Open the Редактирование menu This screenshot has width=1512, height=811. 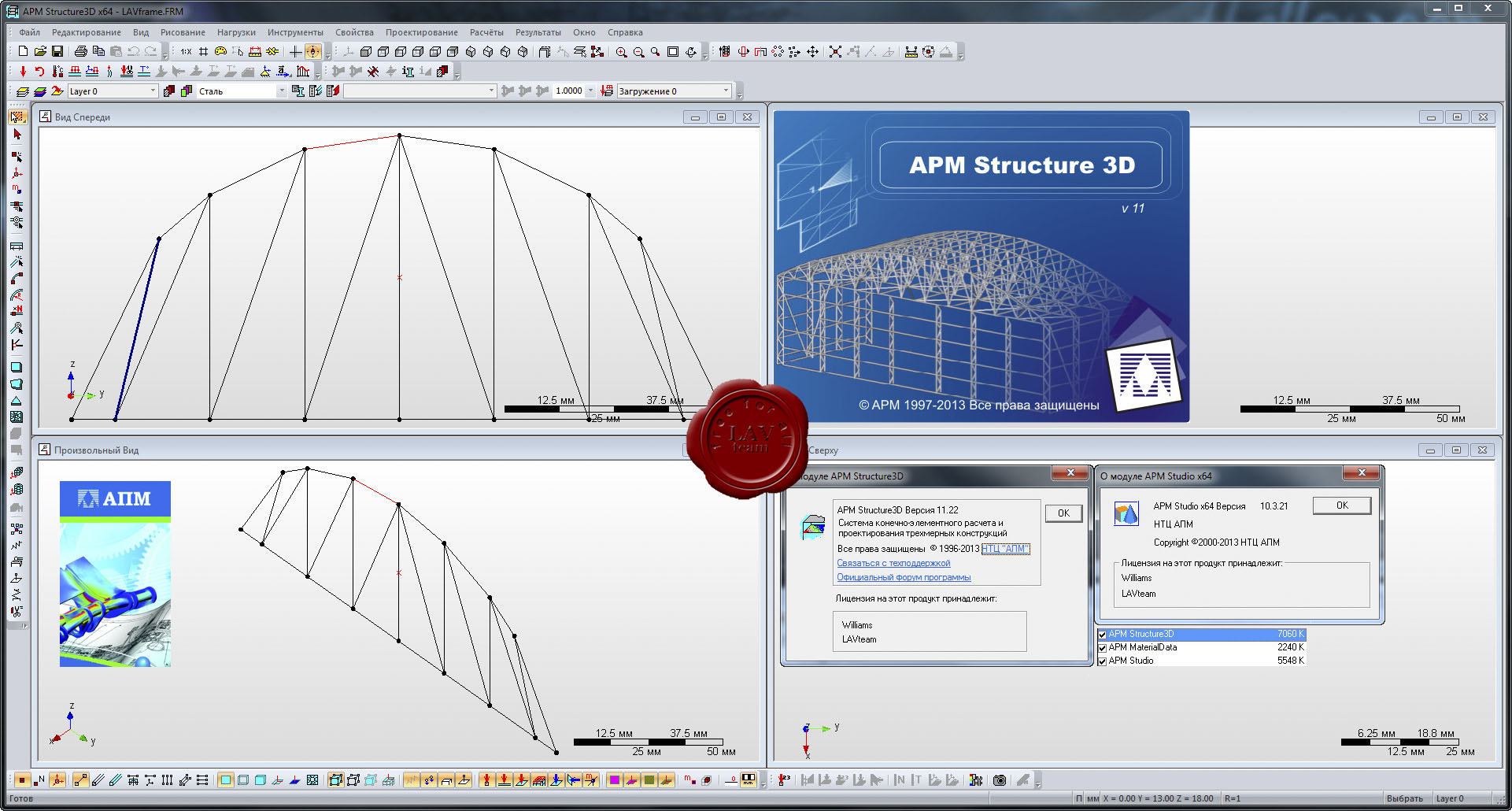(x=87, y=32)
